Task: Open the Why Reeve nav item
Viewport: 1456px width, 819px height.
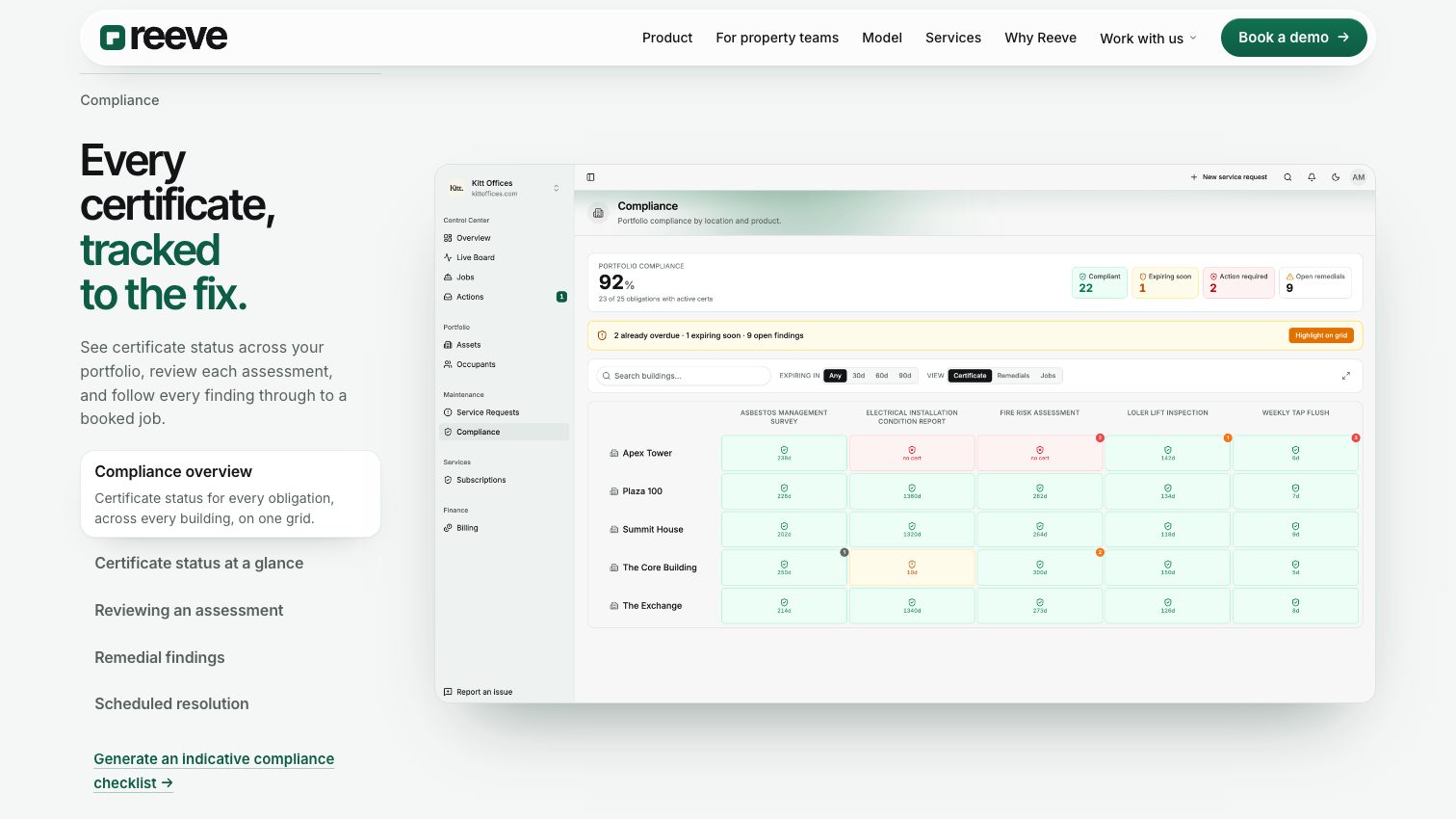Action: pyautogui.click(x=1040, y=38)
